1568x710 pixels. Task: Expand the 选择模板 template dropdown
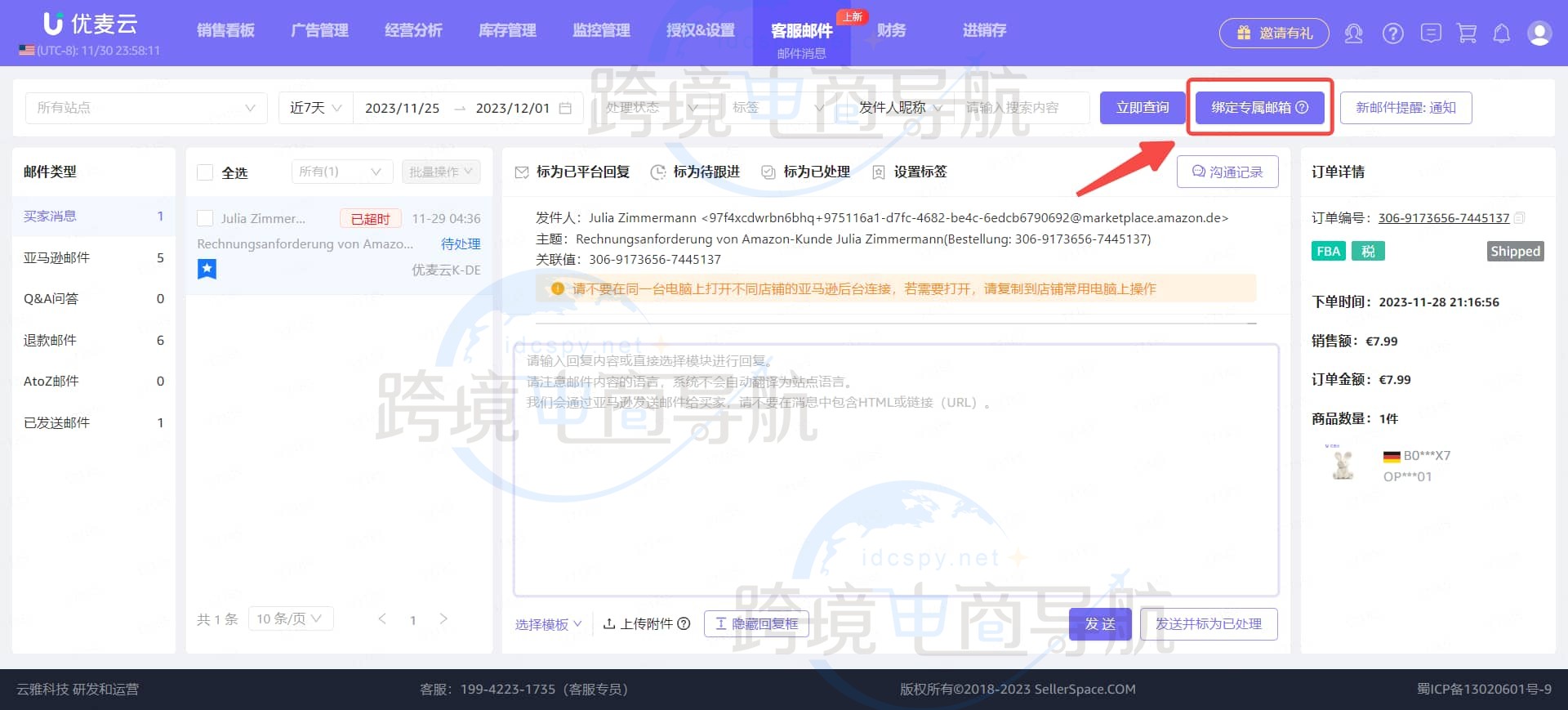coord(548,624)
